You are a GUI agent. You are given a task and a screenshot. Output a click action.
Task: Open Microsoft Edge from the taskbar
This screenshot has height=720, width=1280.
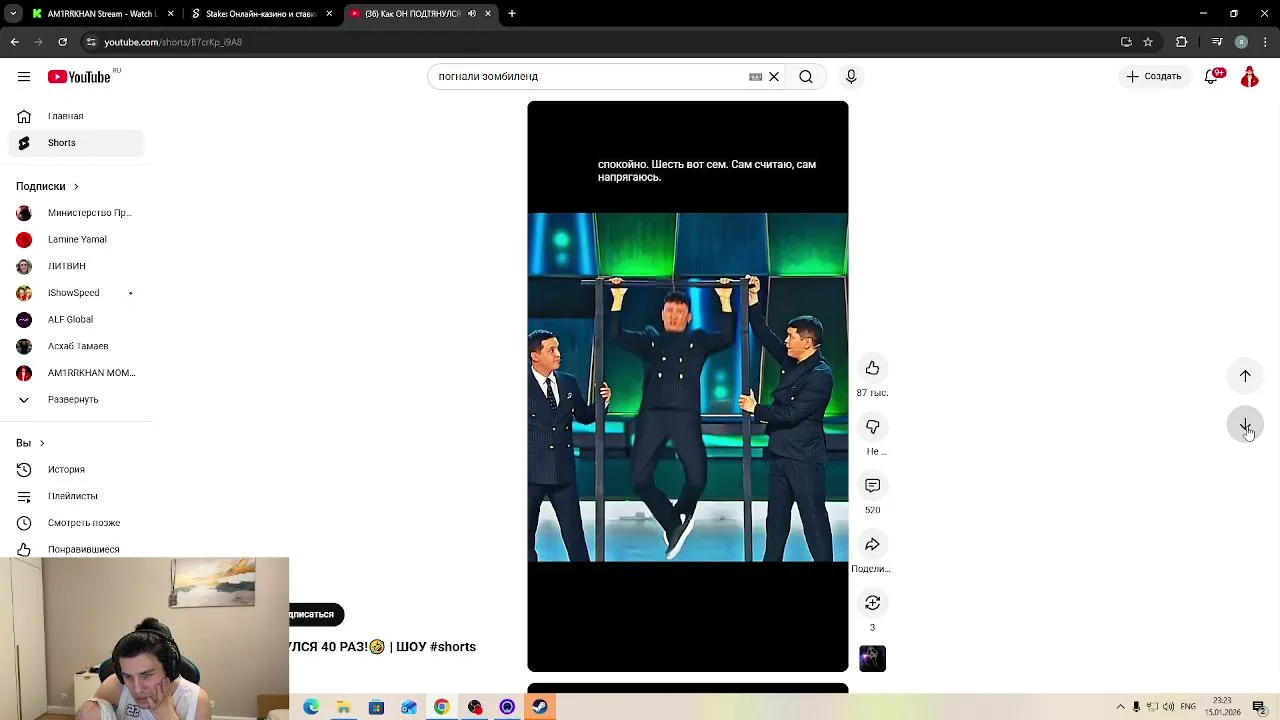coord(311,707)
